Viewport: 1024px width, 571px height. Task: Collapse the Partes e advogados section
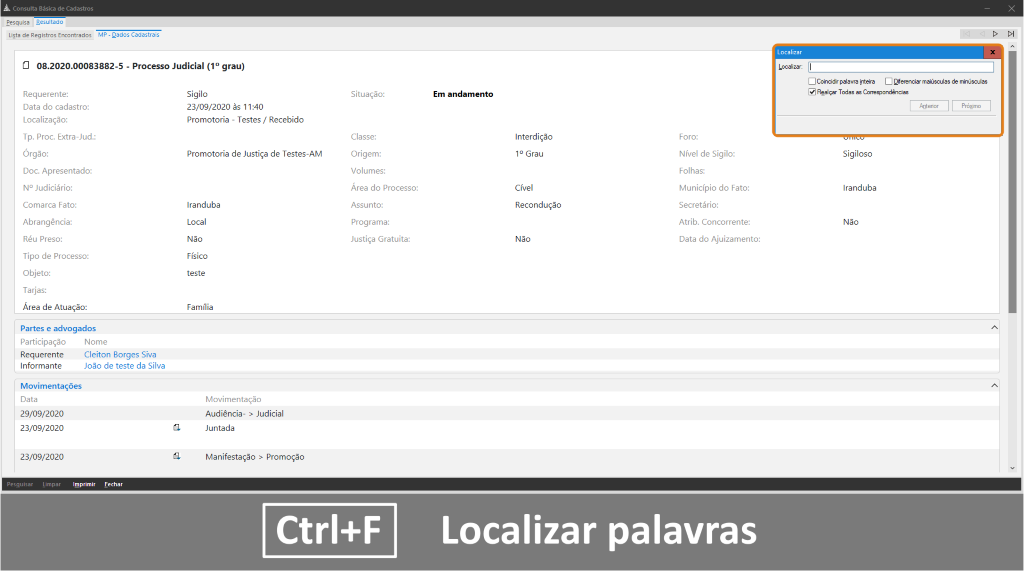[994, 327]
